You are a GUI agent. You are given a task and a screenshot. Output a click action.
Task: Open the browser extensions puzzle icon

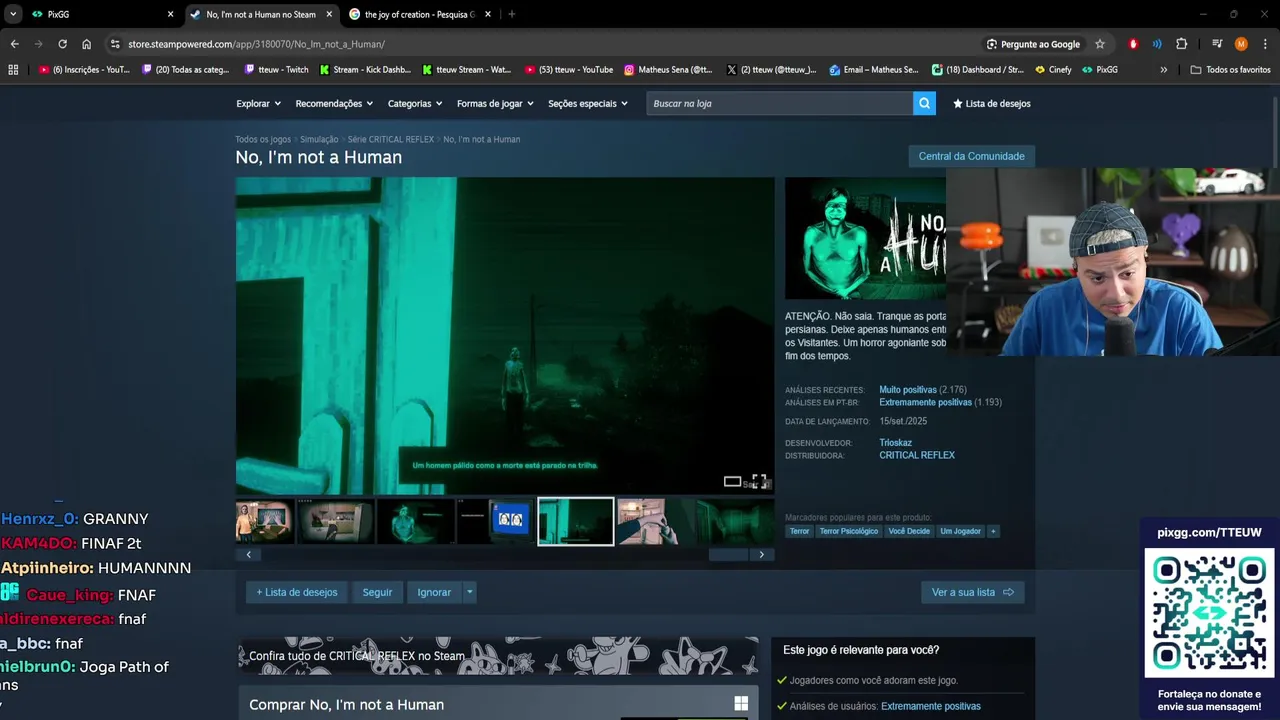pos(1181,44)
